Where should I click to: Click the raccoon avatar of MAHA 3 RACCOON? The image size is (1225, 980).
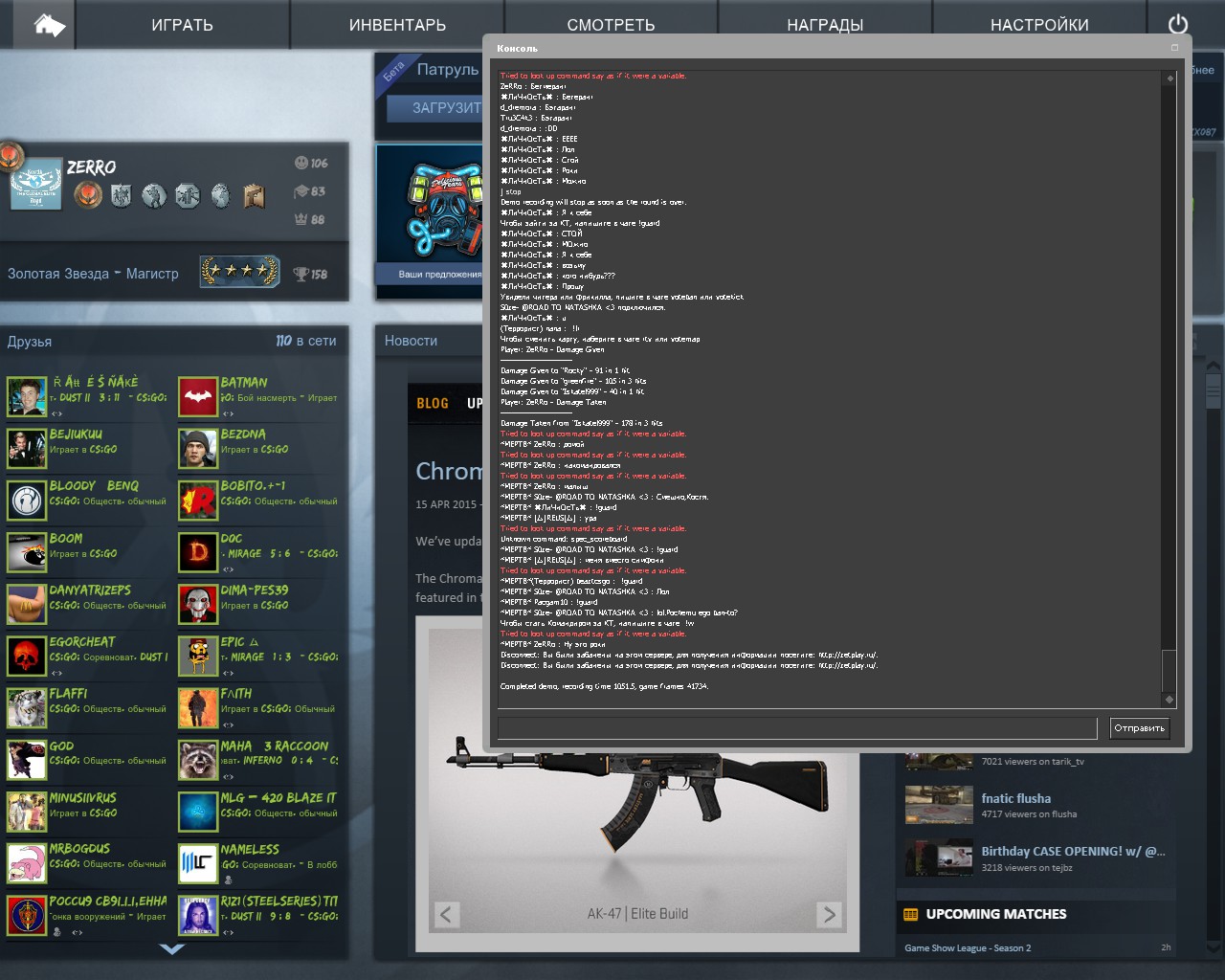pyautogui.click(x=198, y=760)
